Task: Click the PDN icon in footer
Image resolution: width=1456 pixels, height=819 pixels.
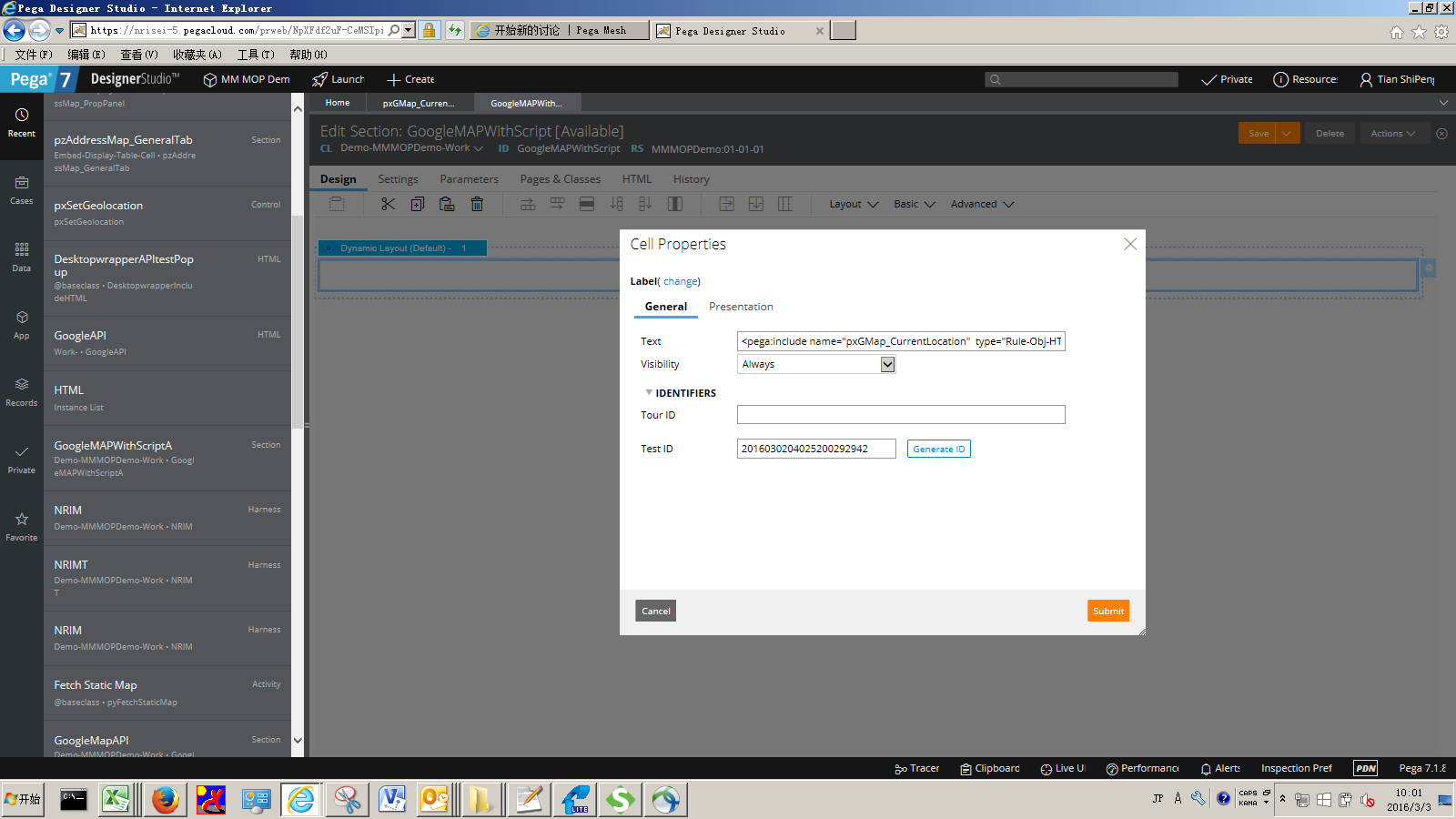Action: click(x=1366, y=768)
